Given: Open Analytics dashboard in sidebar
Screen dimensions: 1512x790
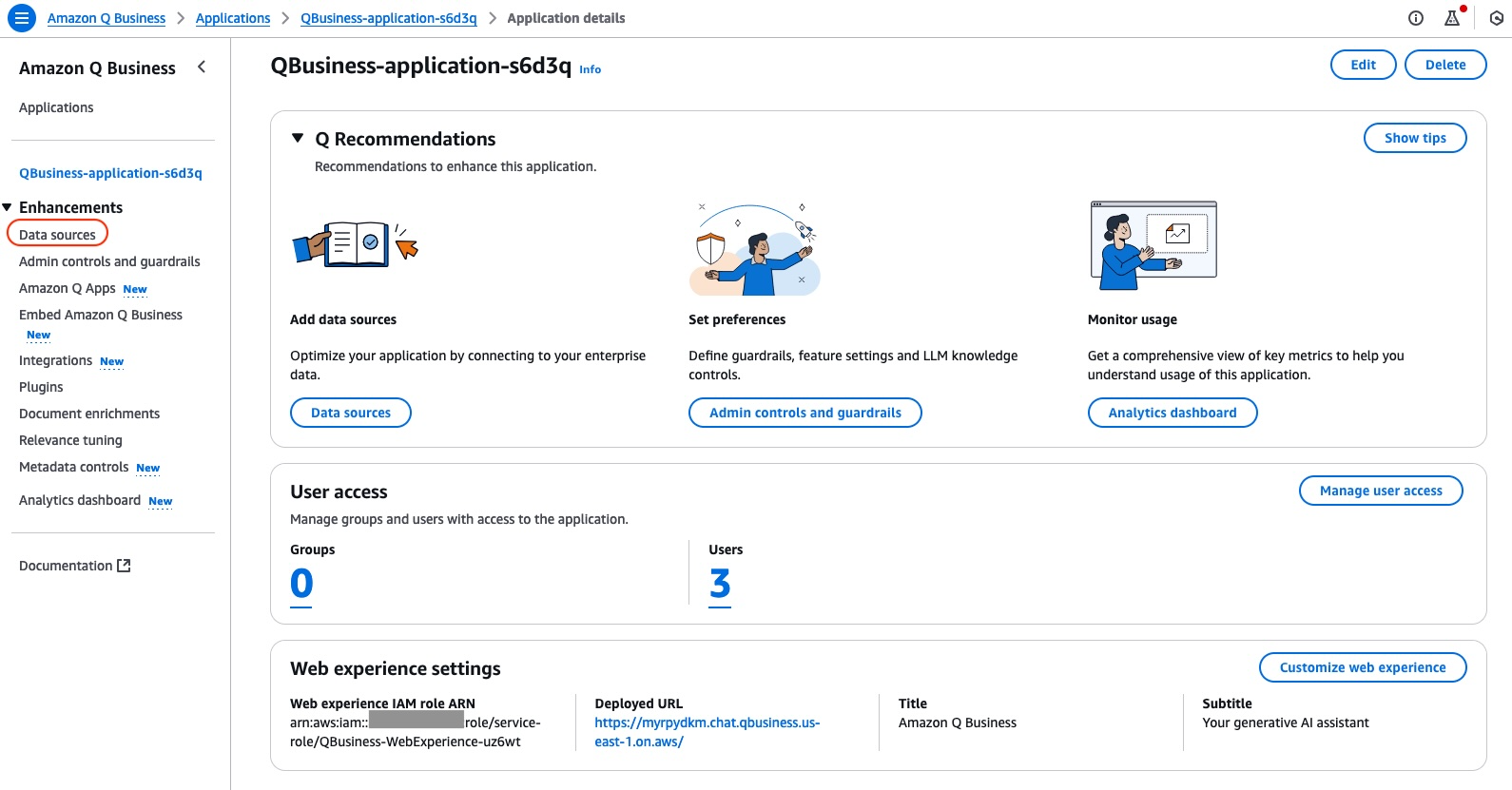Looking at the screenshot, I should click(80, 500).
